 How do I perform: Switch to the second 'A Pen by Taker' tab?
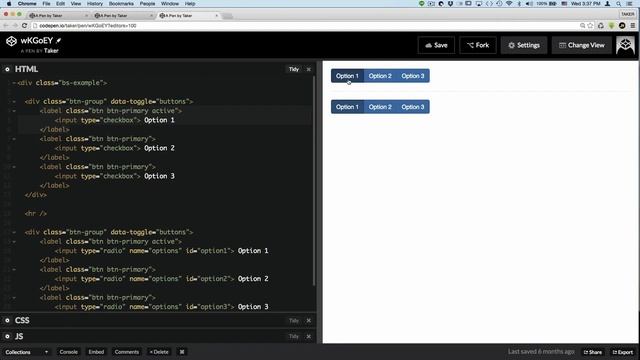tap(123, 16)
